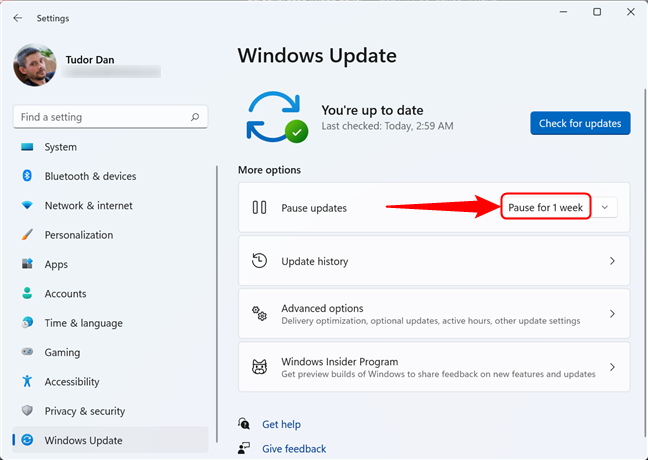The width and height of the screenshot is (648, 460).
Task: Click Pause for 1 week button
Action: 546,207
